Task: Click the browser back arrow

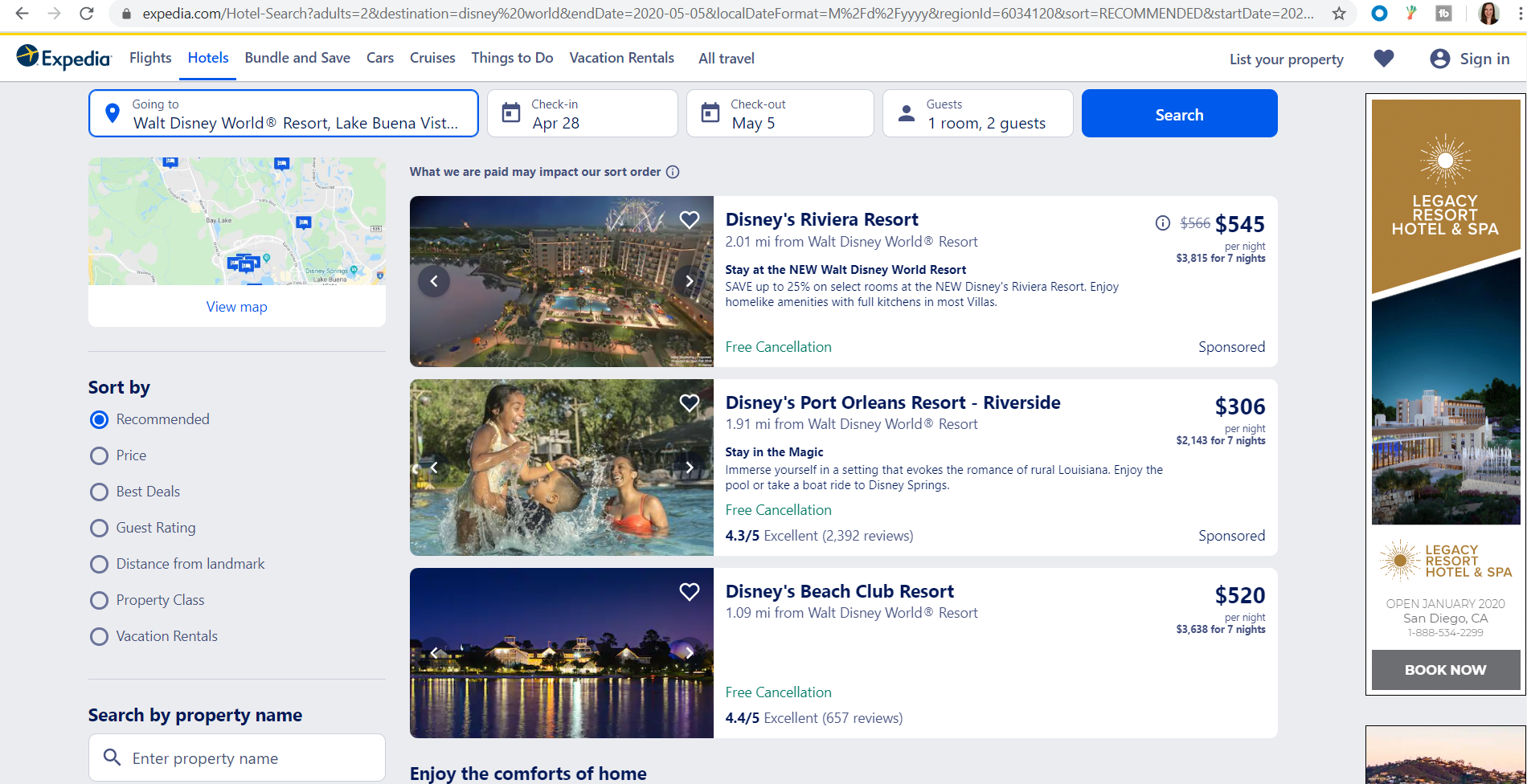Action: (22, 14)
